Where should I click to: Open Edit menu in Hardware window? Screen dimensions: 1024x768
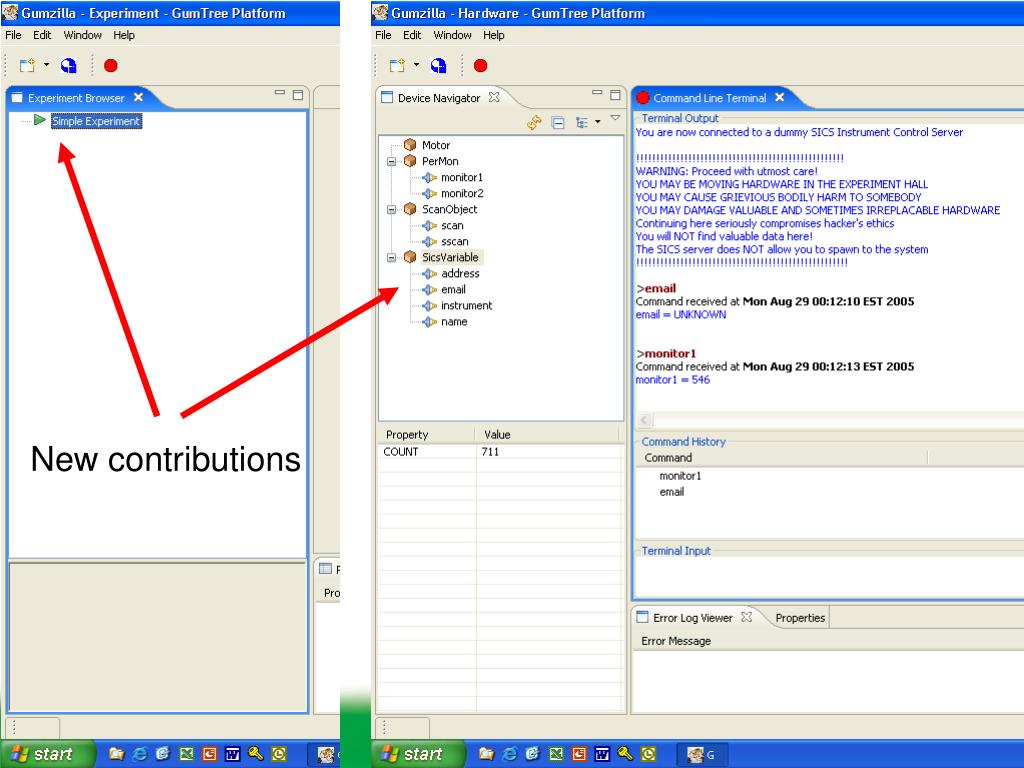(411, 35)
